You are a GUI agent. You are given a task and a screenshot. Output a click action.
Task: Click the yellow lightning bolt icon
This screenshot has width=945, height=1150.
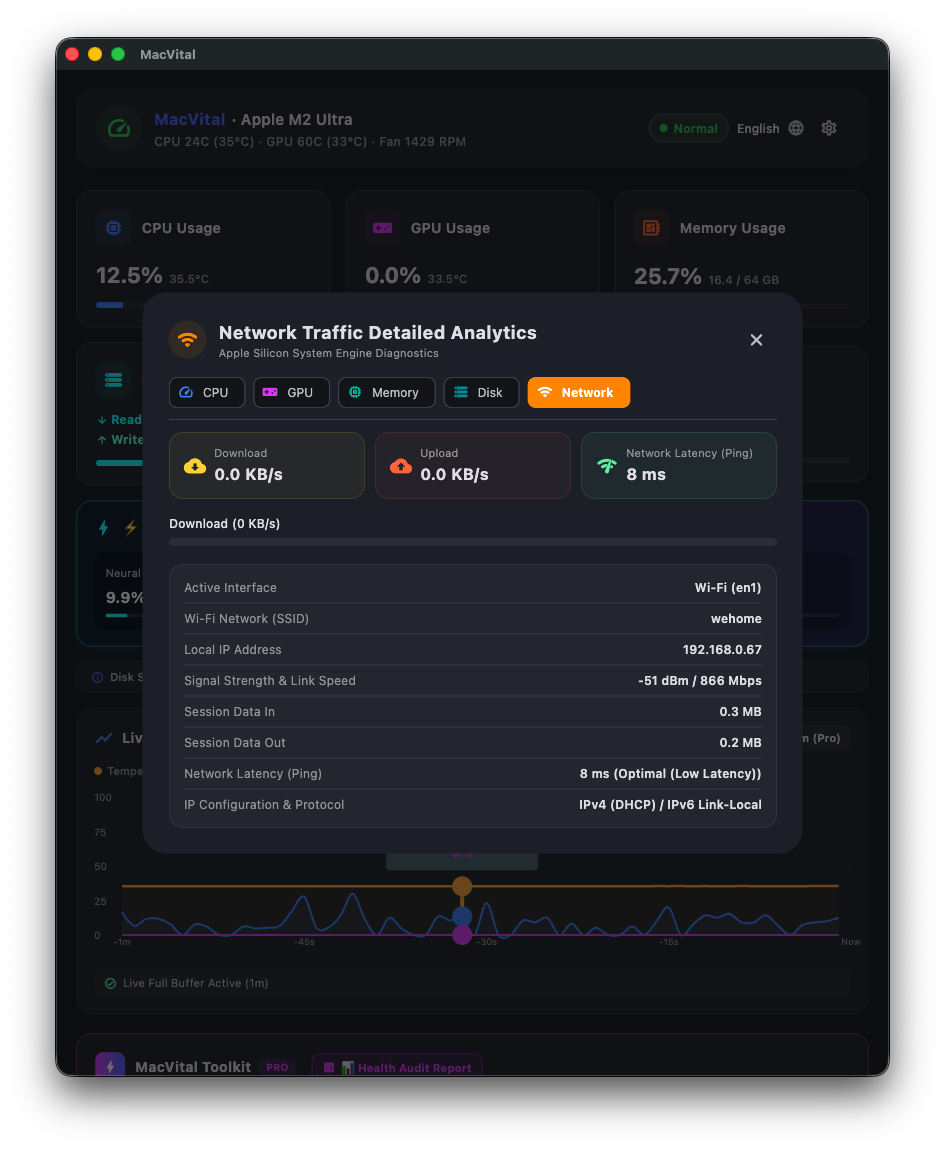point(131,527)
